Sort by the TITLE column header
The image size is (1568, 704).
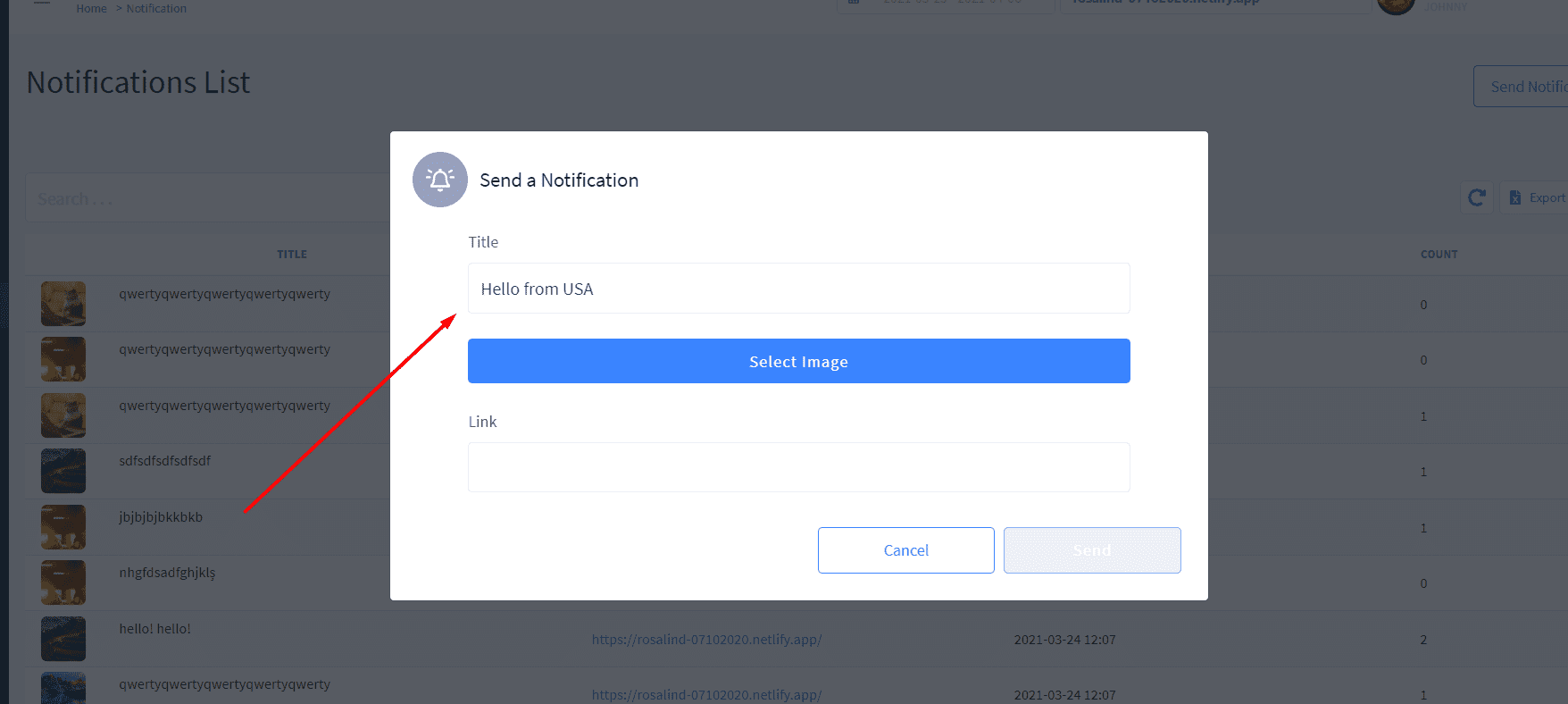pyautogui.click(x=292, y=255)
